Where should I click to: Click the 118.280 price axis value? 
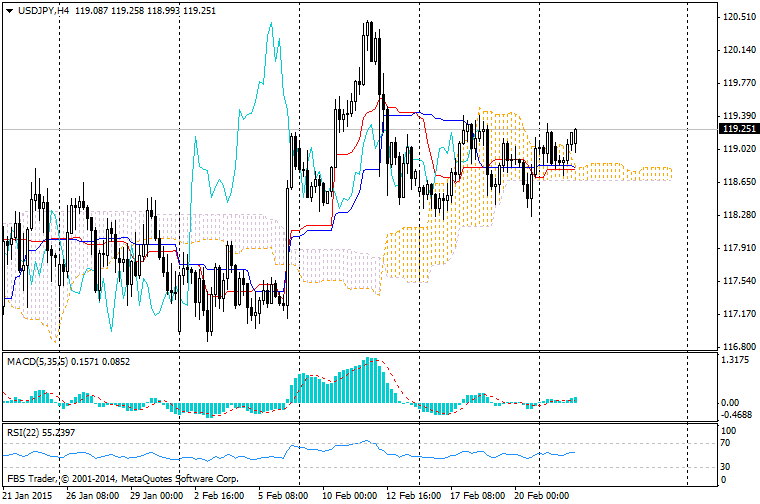739,215
